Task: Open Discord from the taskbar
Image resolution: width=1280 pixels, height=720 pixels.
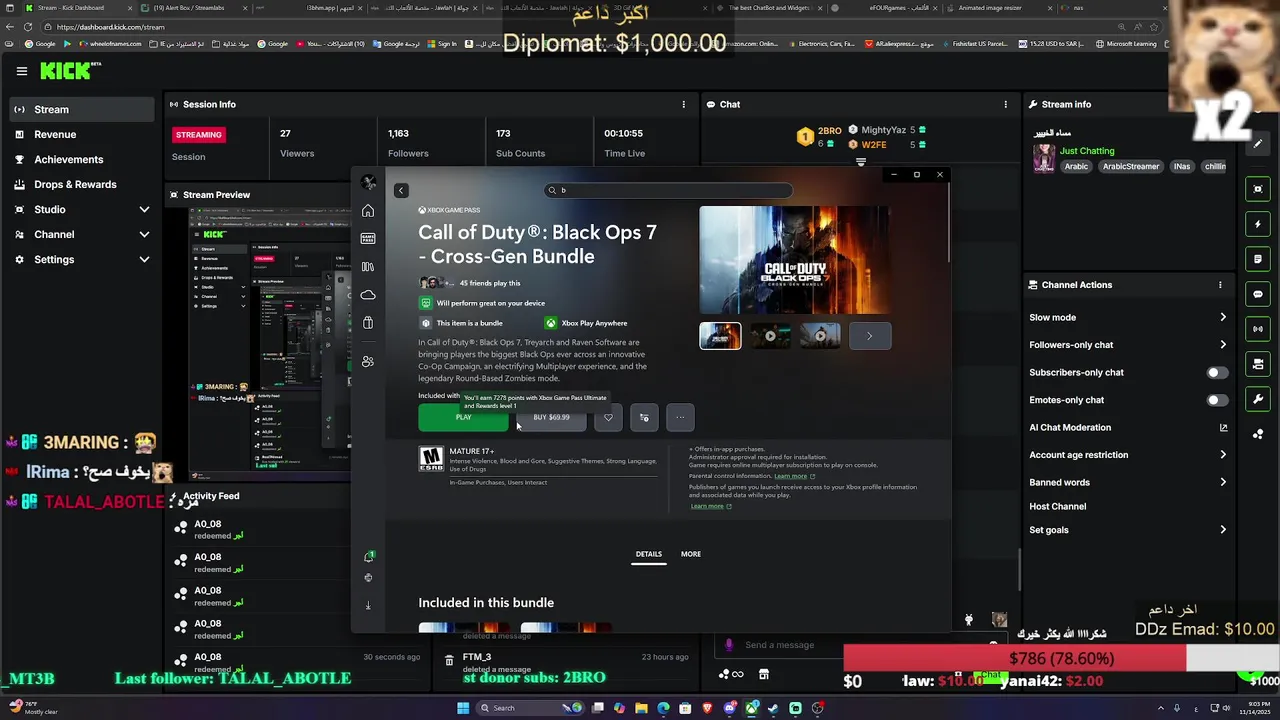Action: click(x=729, y=708)
